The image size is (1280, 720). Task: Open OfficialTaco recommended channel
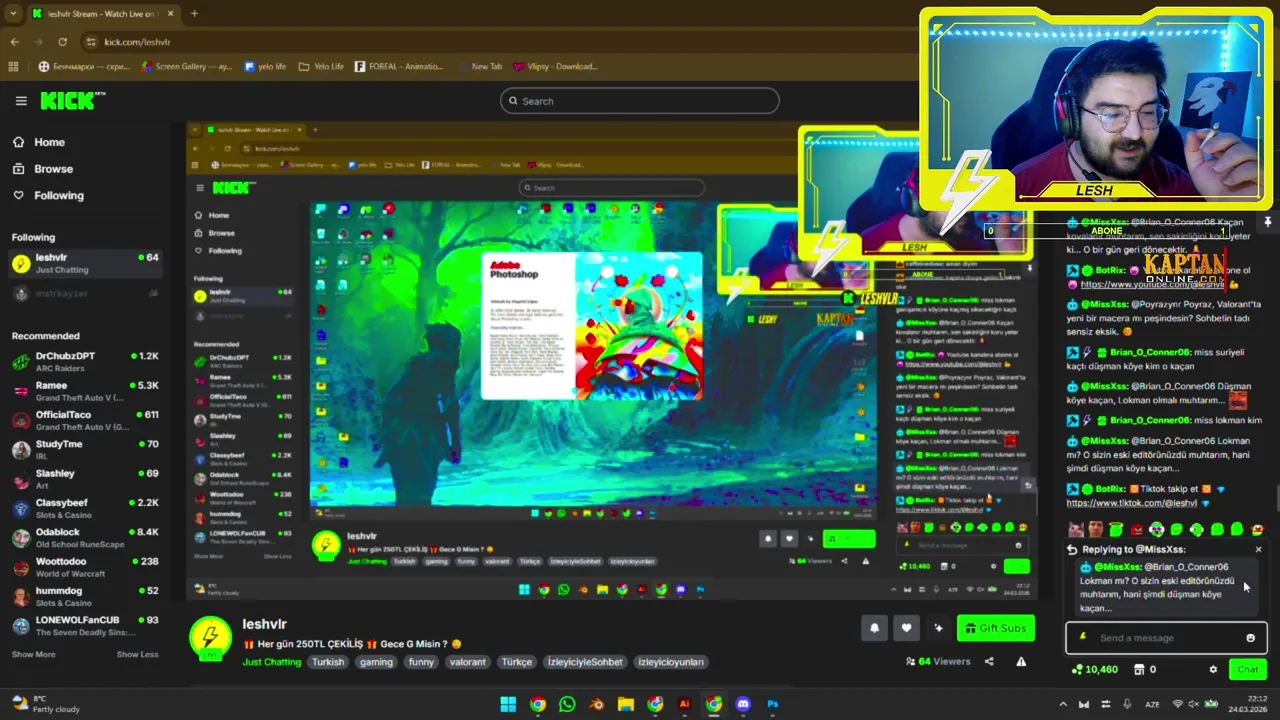85,420
